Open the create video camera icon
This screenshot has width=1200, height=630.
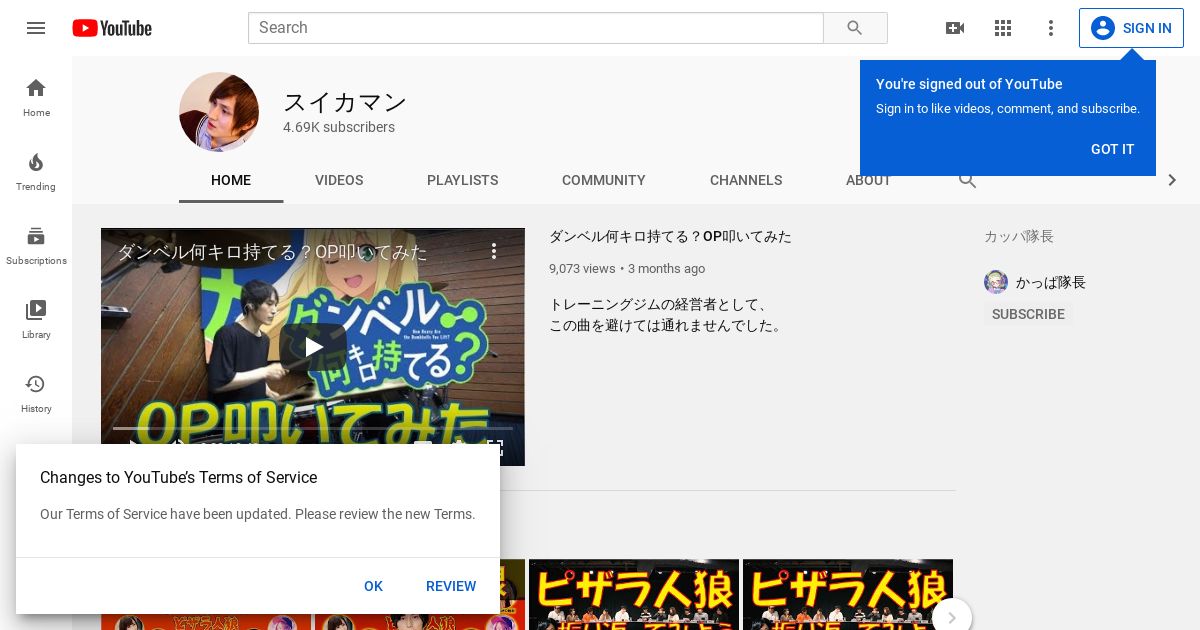[955, 28]
